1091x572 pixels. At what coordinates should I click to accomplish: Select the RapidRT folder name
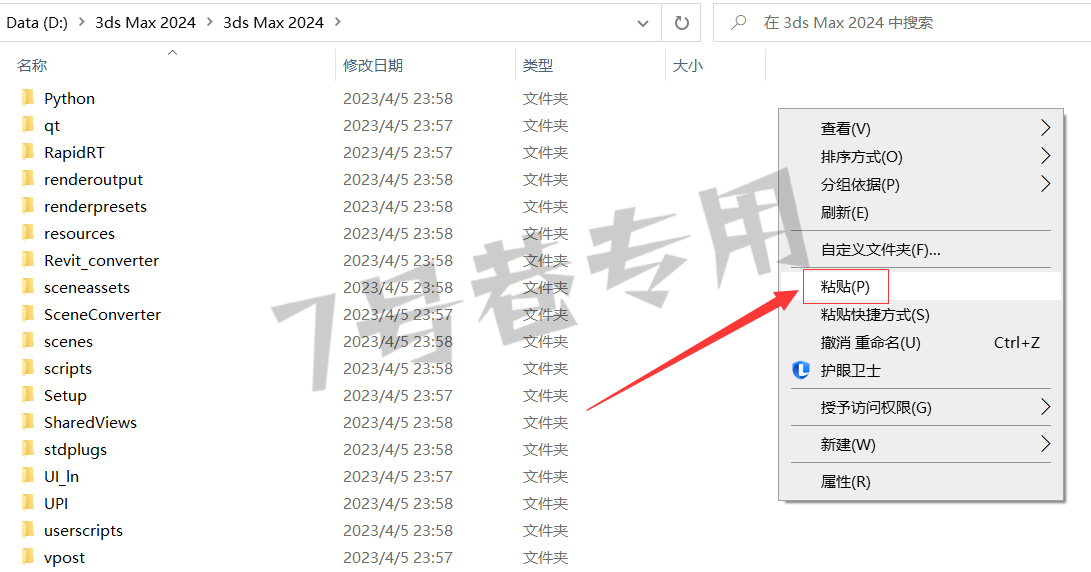(74, 152)
